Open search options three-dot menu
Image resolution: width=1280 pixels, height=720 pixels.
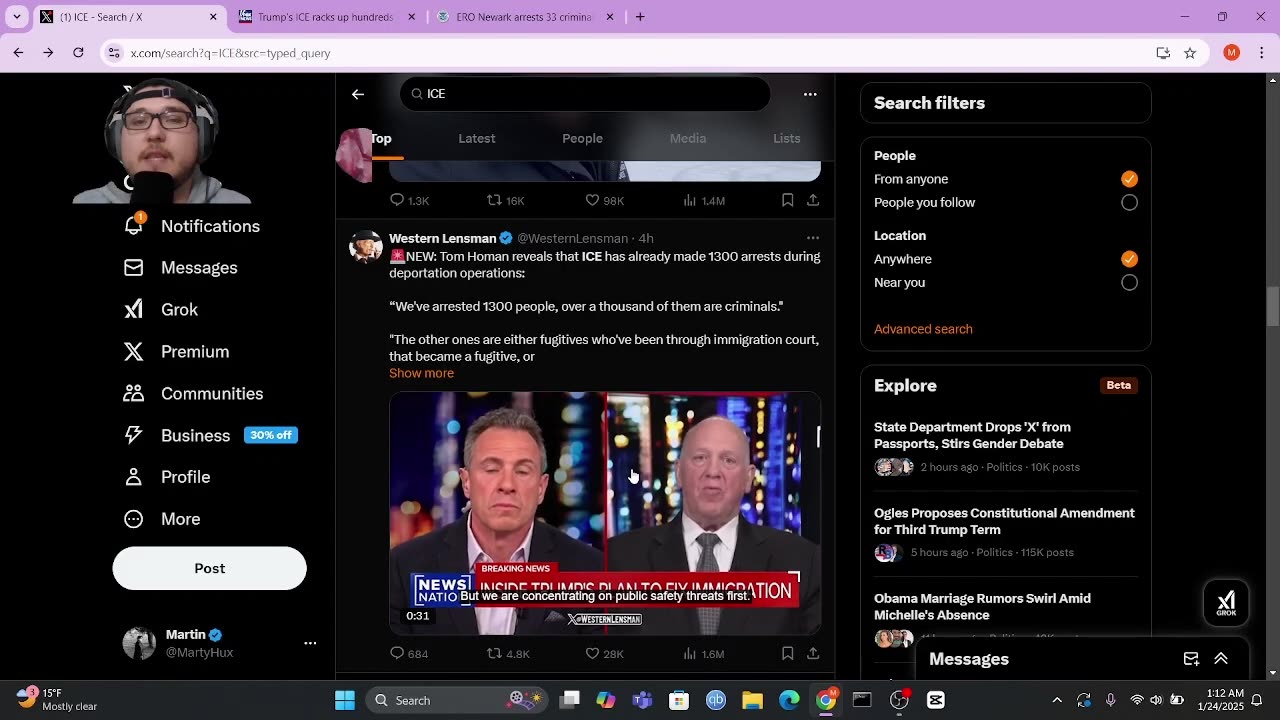point(810,94)
